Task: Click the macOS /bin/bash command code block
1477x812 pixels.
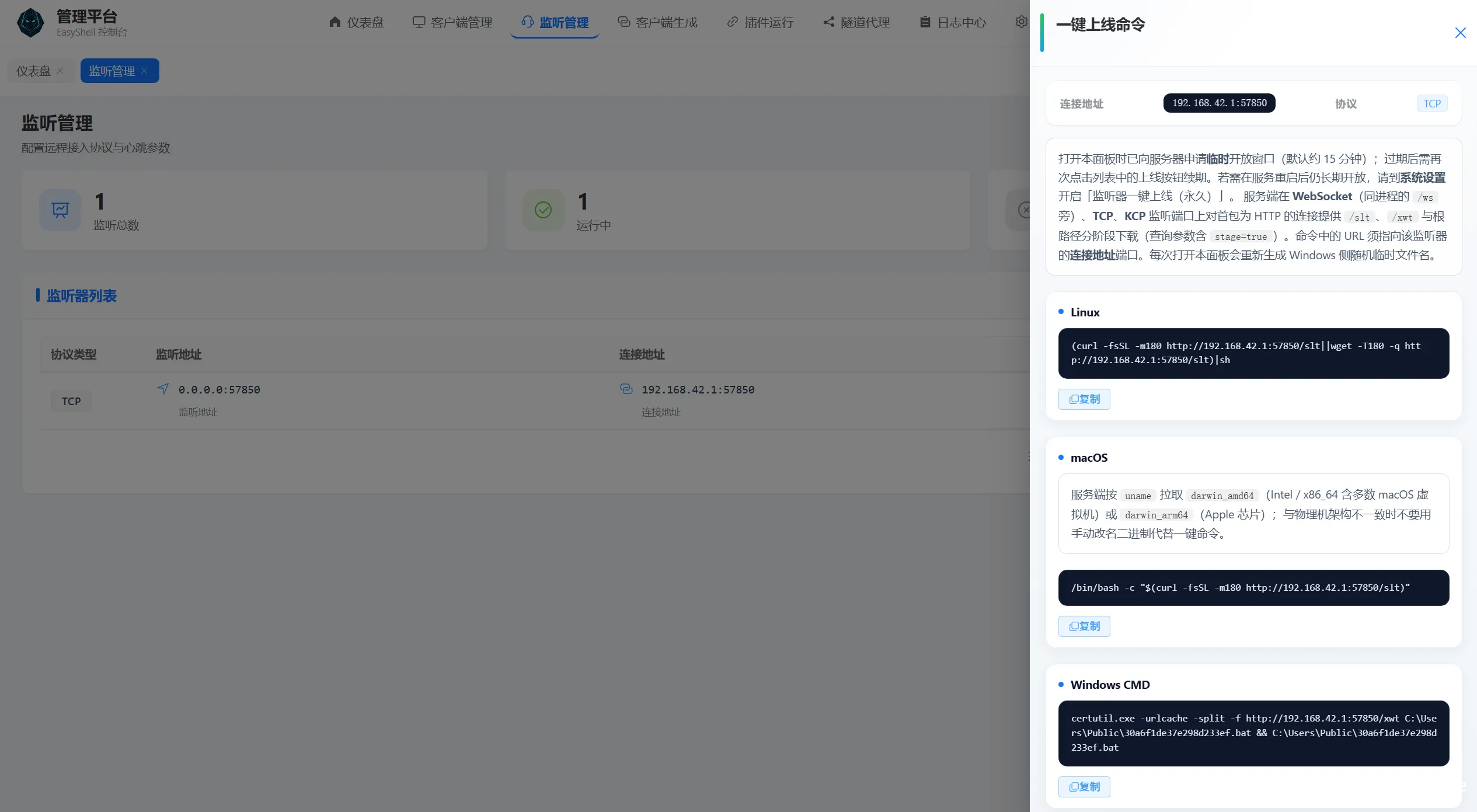Action: point(1253,588)
